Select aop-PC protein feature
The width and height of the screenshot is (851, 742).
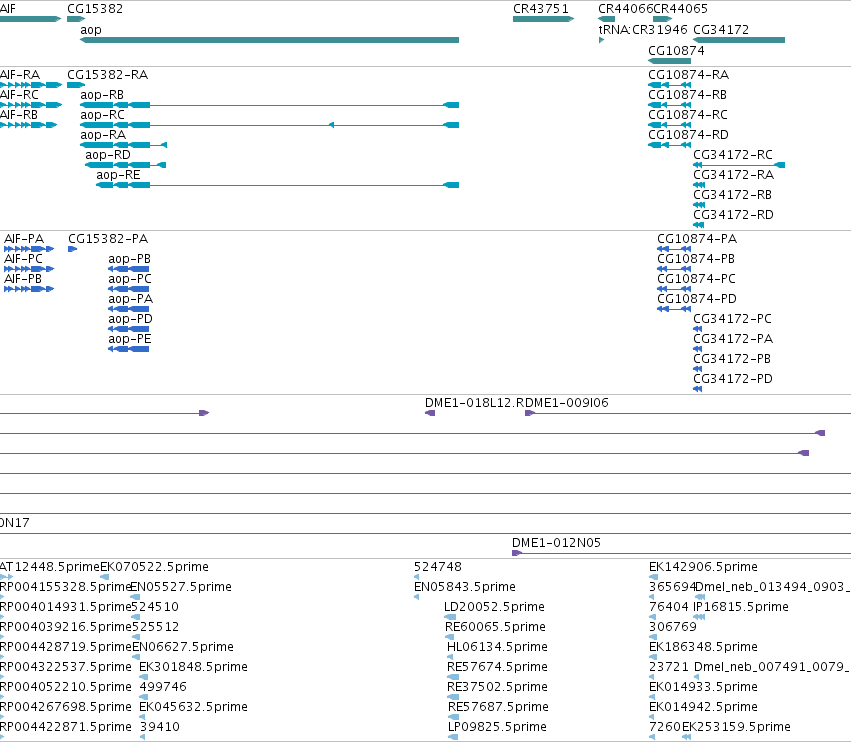pyautogui.click(x=128, y=289)
